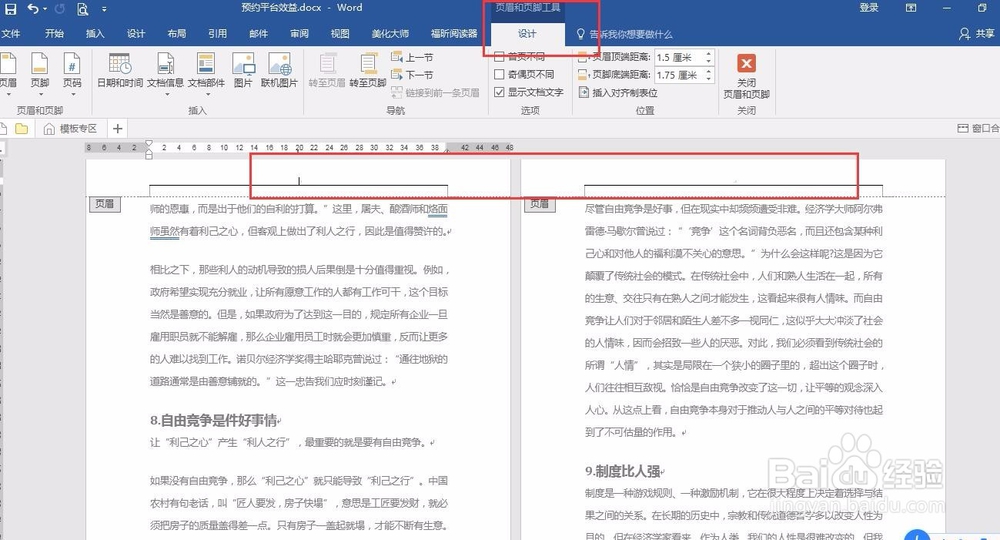Open the 文件 menu
Viewport: 1000px width, 540px height.
point(11,33)
